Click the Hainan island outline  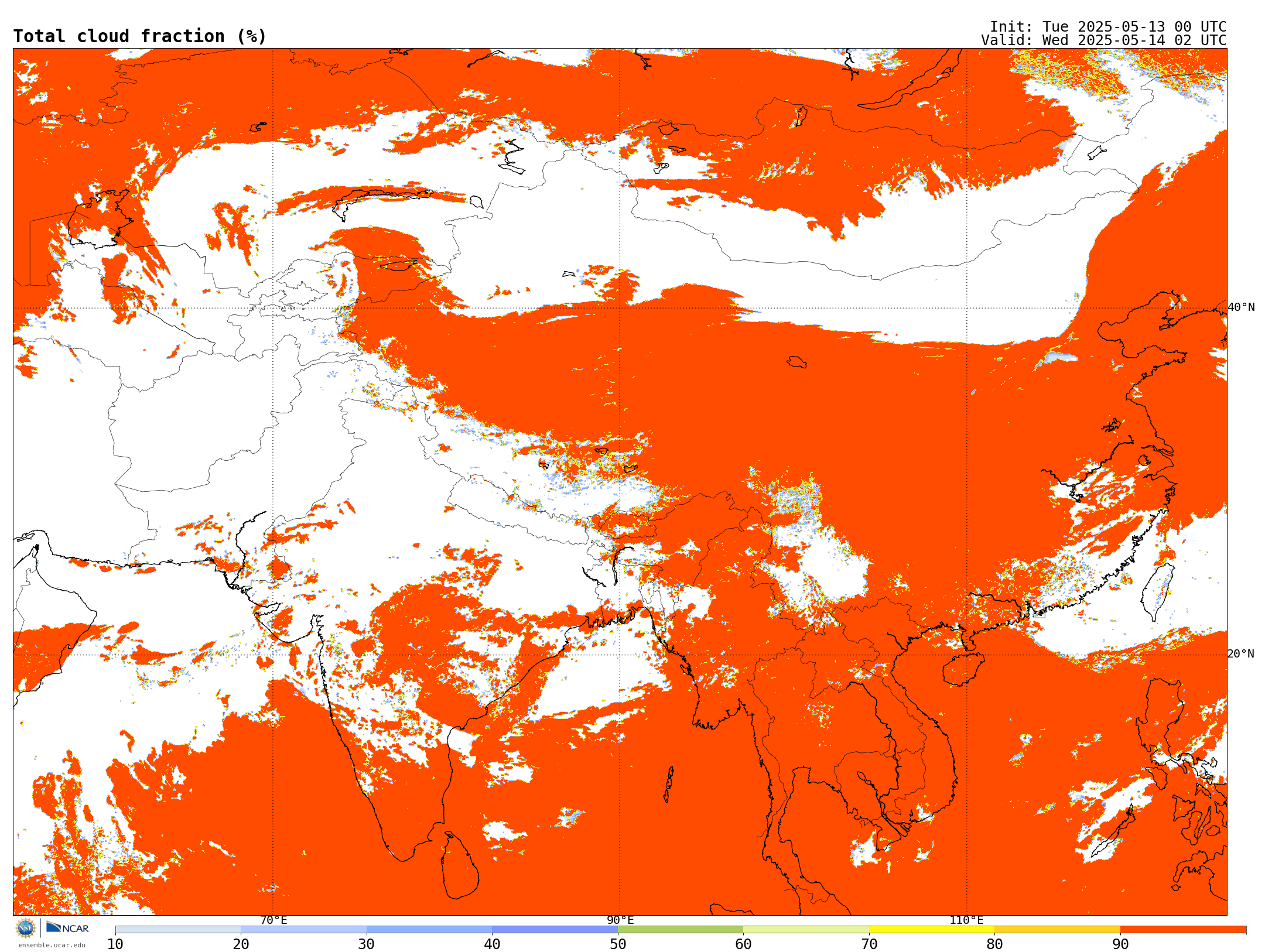963,669
